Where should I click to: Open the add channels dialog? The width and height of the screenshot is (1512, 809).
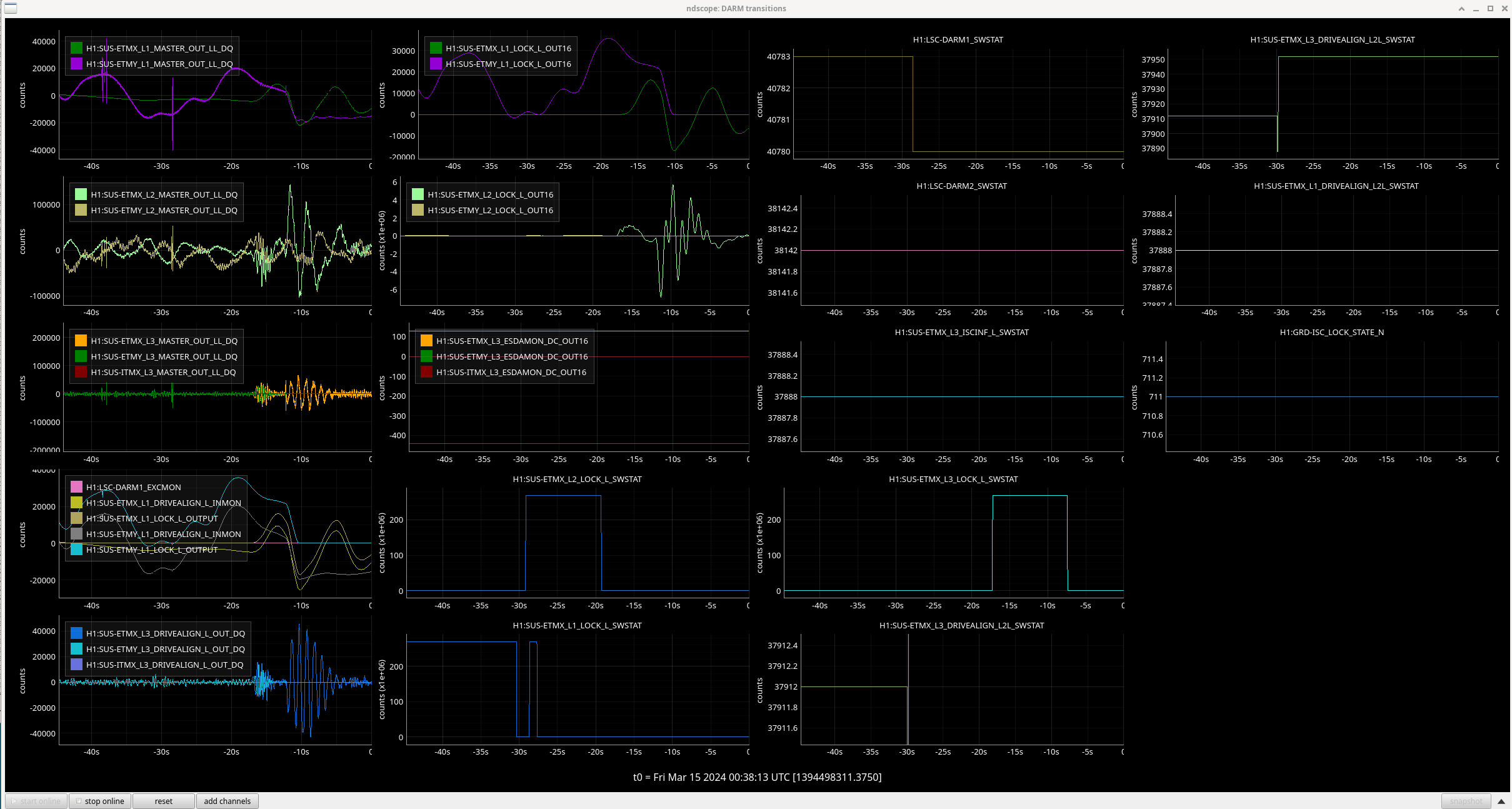(x=227, y=801)
